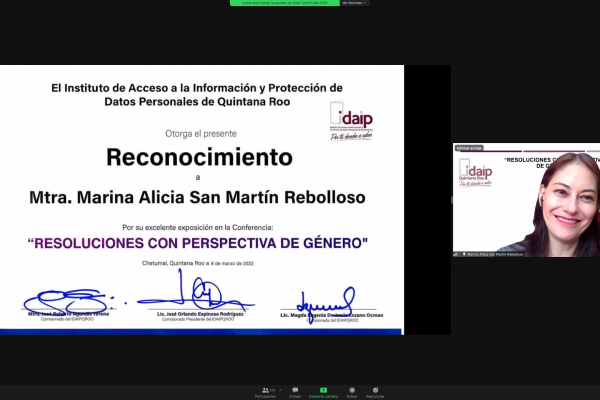Click the idaip logo on the certificate
The height and width of the screenshot is (400, 600).
pyautogui.click(x=351, y=121)
